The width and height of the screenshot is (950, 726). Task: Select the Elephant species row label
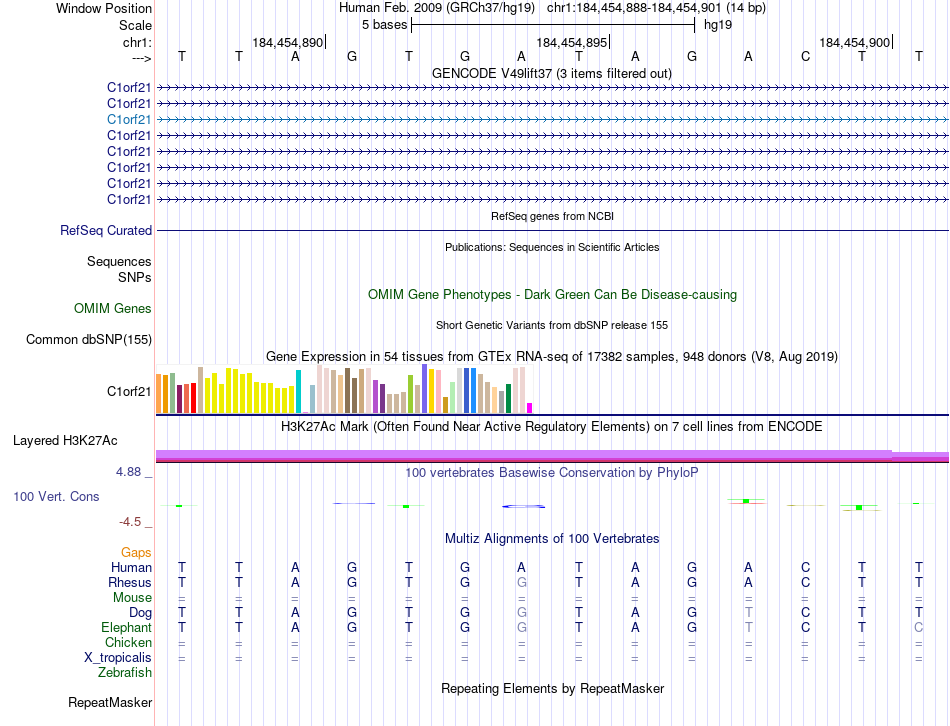pyautogui.click(x=127, y=627)
